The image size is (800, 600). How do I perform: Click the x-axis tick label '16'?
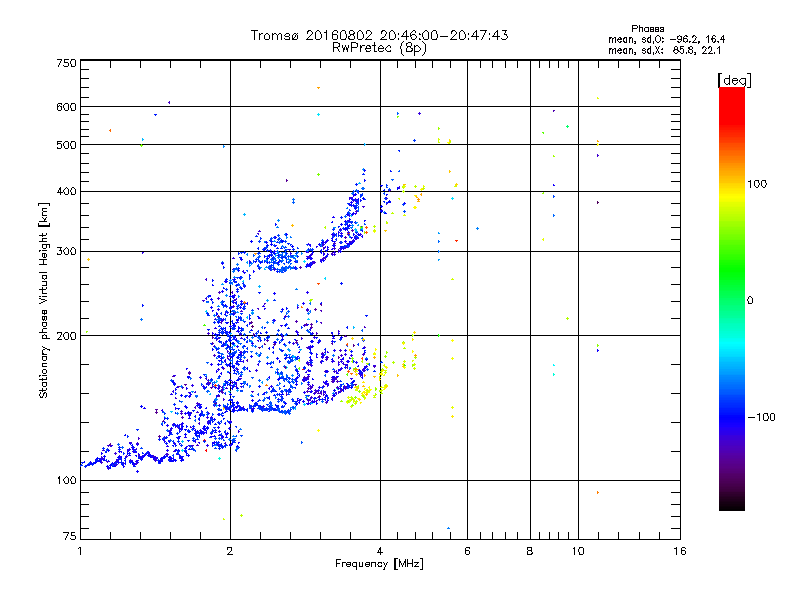pos(680,551)
